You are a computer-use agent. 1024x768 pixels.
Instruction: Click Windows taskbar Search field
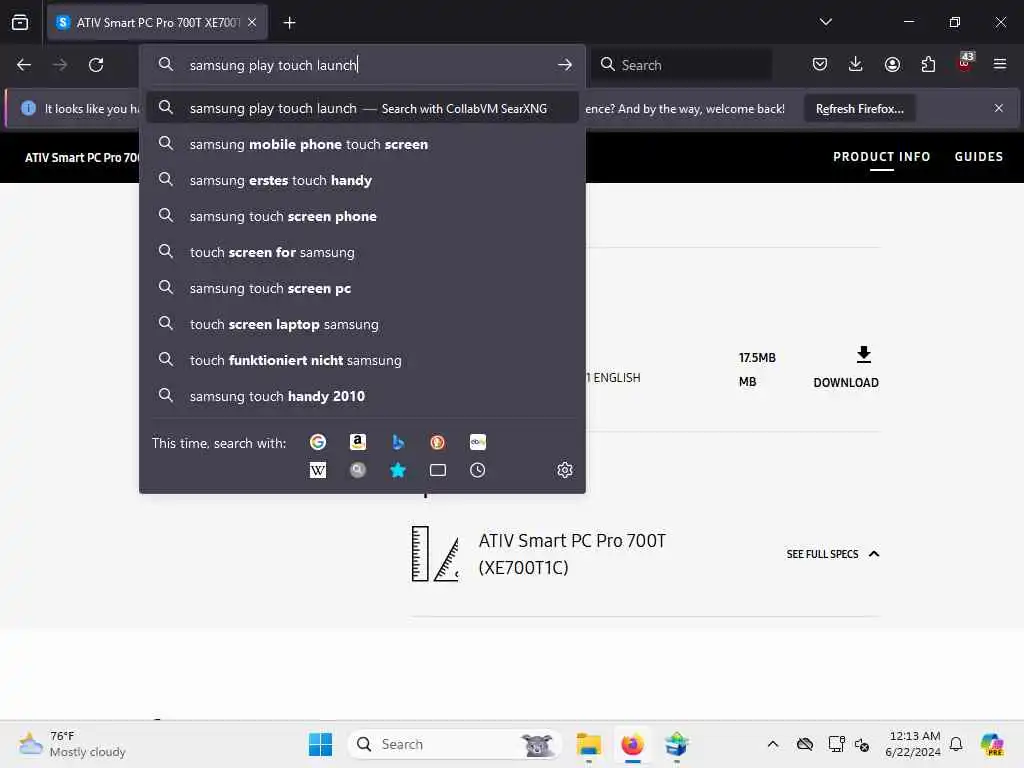coord(455,744)
